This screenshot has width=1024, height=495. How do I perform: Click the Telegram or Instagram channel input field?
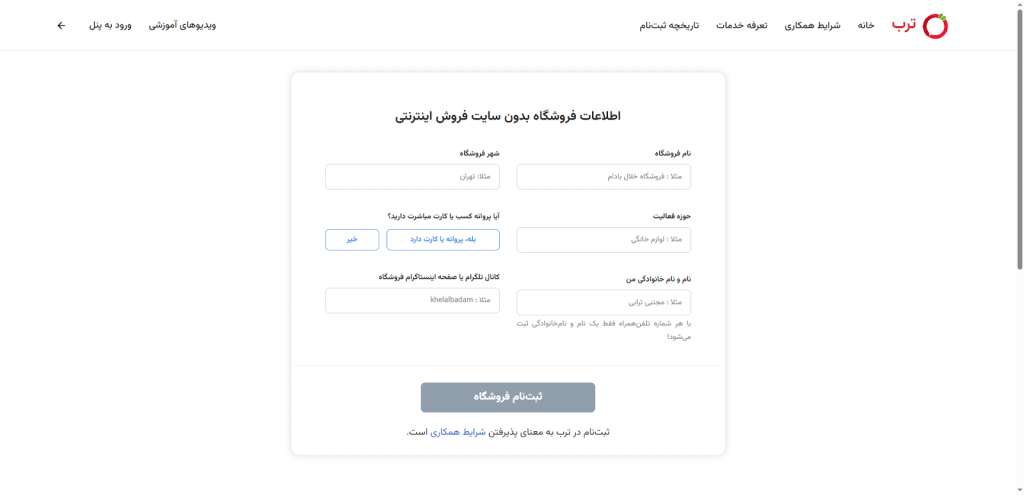412,300
